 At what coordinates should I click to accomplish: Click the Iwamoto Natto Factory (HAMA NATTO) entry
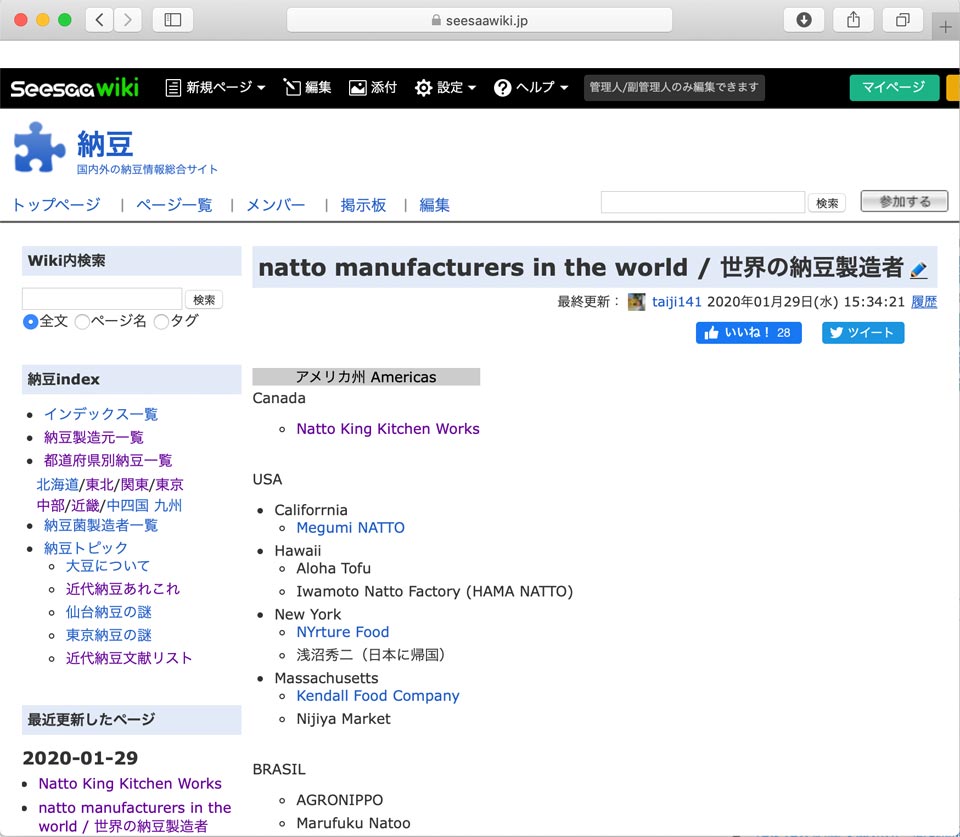tap(435, 591)
